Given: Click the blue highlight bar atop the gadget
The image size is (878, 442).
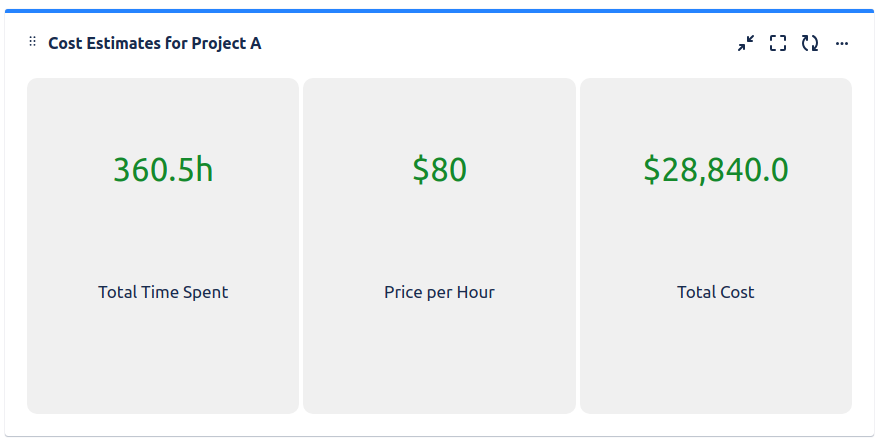Looking at the screenshot, I should [x=439, y=11].
